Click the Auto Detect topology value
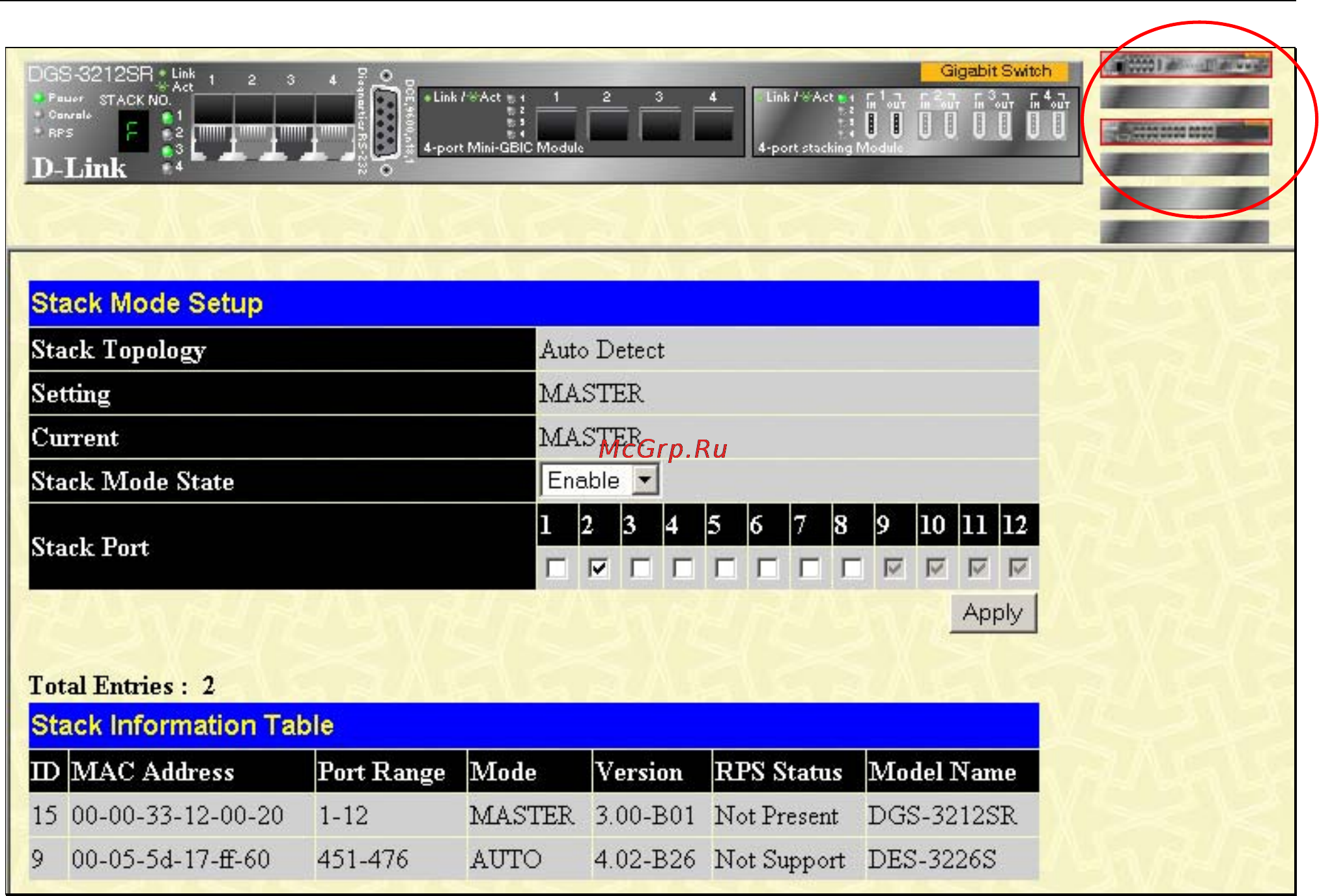 (x=603, y=350)
